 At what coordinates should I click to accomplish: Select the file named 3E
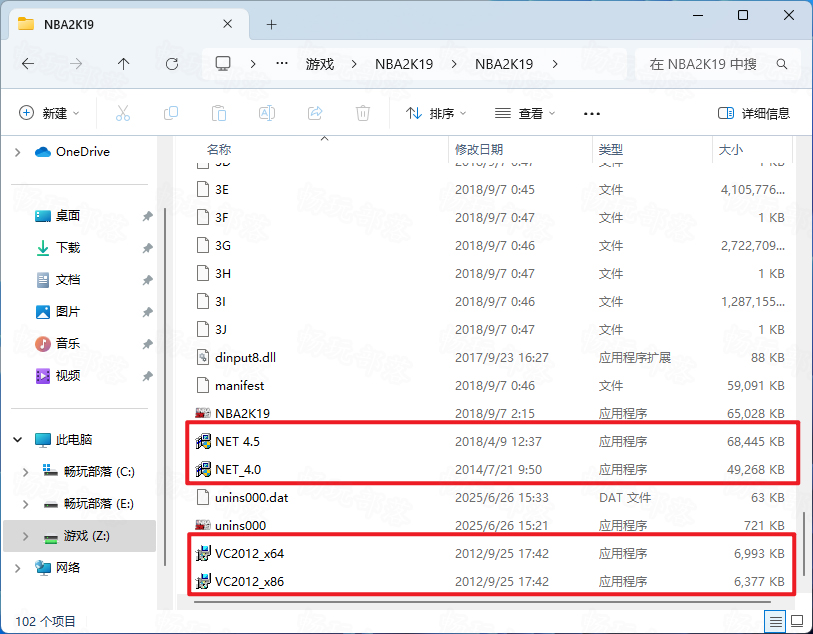coord(222,189)
